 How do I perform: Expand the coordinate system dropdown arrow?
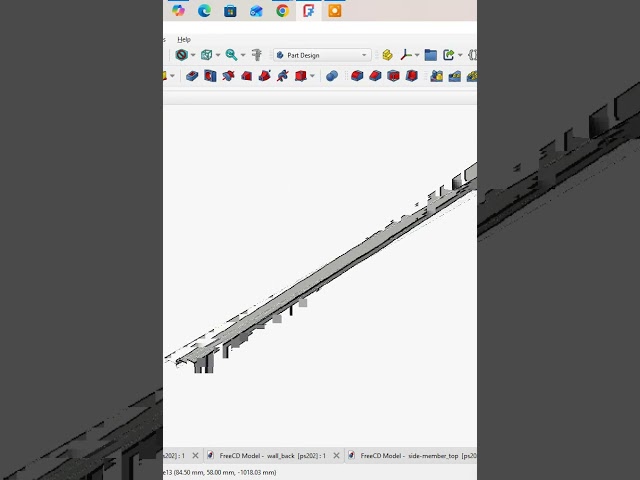coord(417,55)
